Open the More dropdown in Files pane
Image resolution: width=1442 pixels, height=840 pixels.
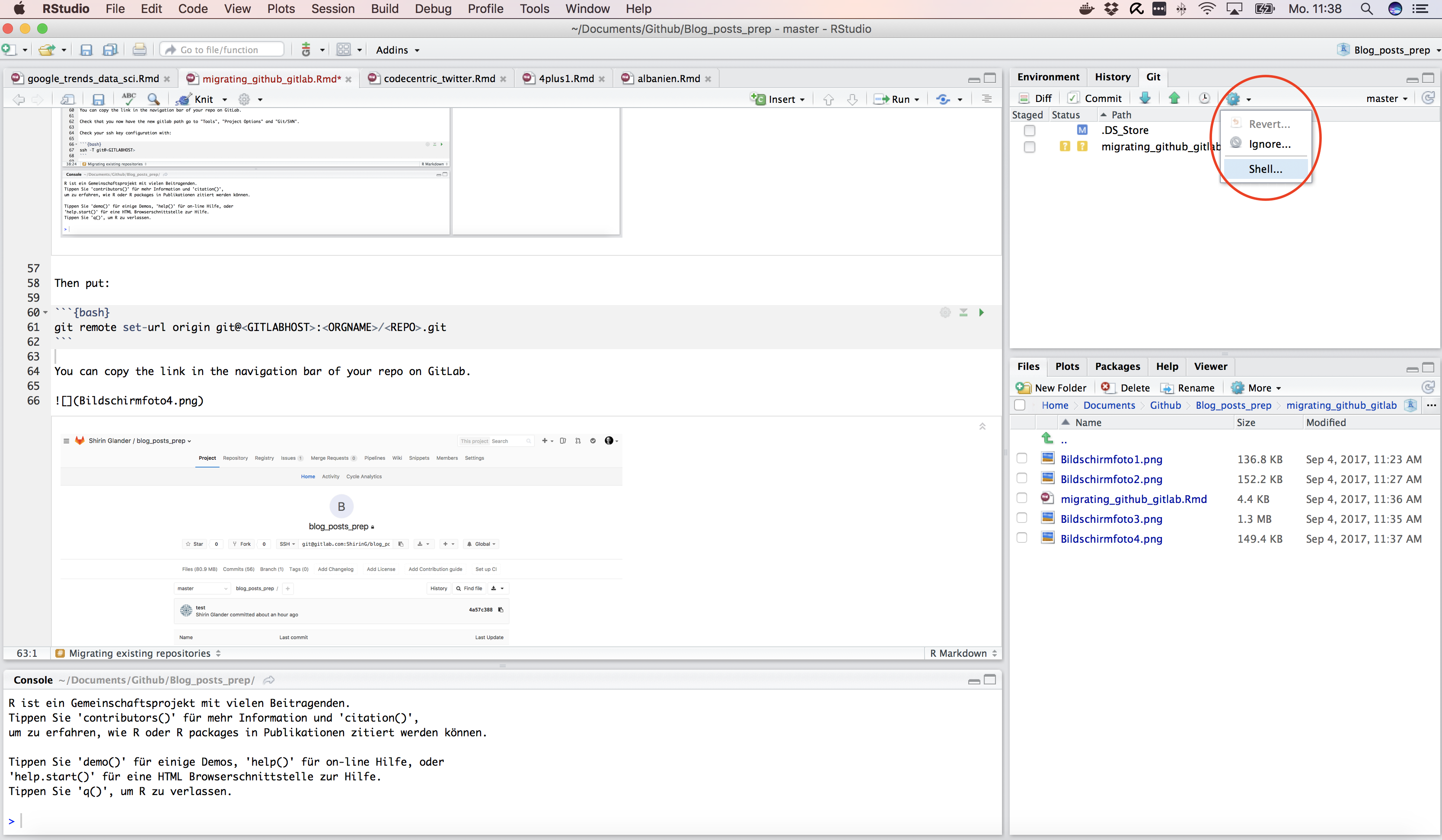[x=1256, y=388]
